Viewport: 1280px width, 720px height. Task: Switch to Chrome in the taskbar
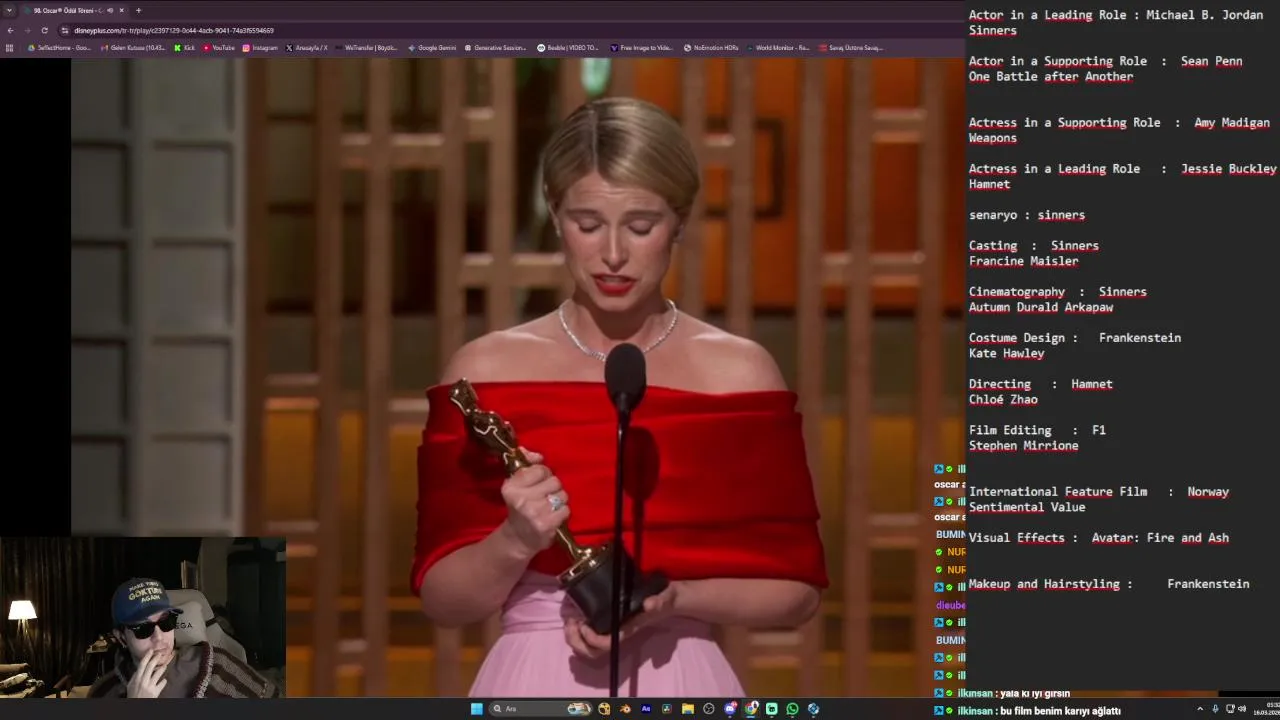tap(751, 709)
